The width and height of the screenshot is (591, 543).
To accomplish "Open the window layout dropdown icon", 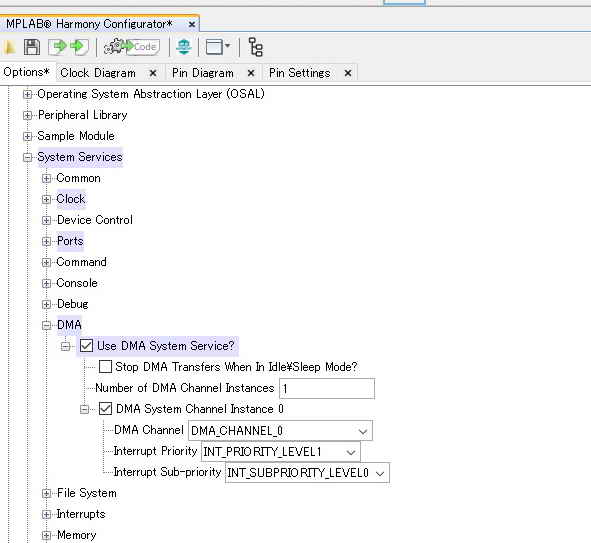I will pos(218,47).
